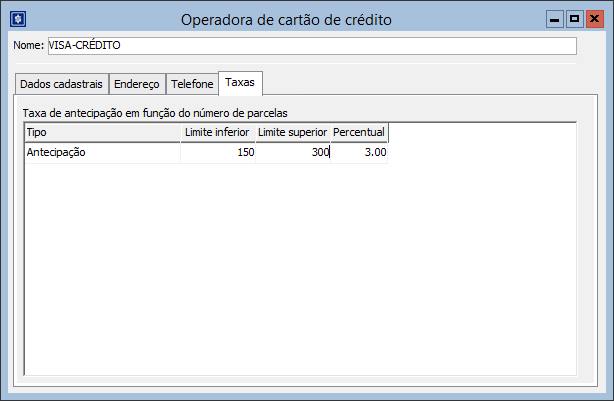Maximize the Operadora de cartão window
This screenshot has width=614, height=401.
574,19
